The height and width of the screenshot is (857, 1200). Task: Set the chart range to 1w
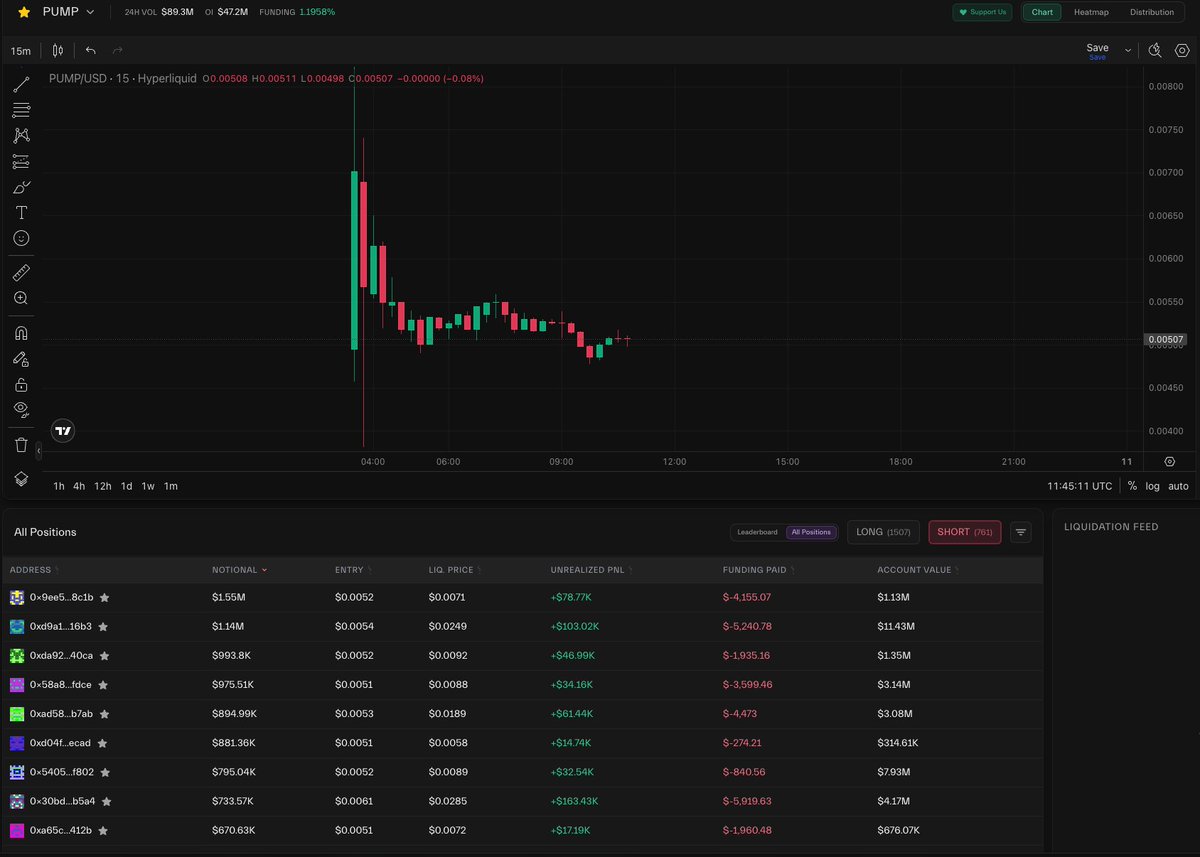(148, 486)
